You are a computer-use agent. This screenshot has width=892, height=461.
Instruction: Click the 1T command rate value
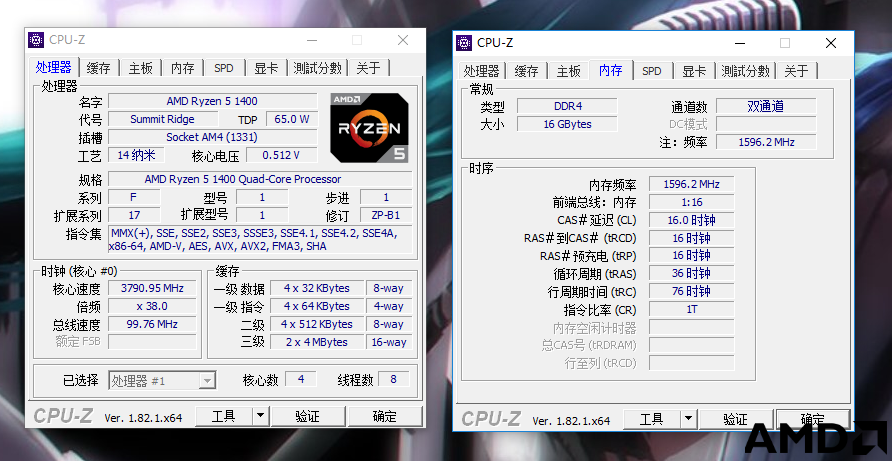point(692,310)
